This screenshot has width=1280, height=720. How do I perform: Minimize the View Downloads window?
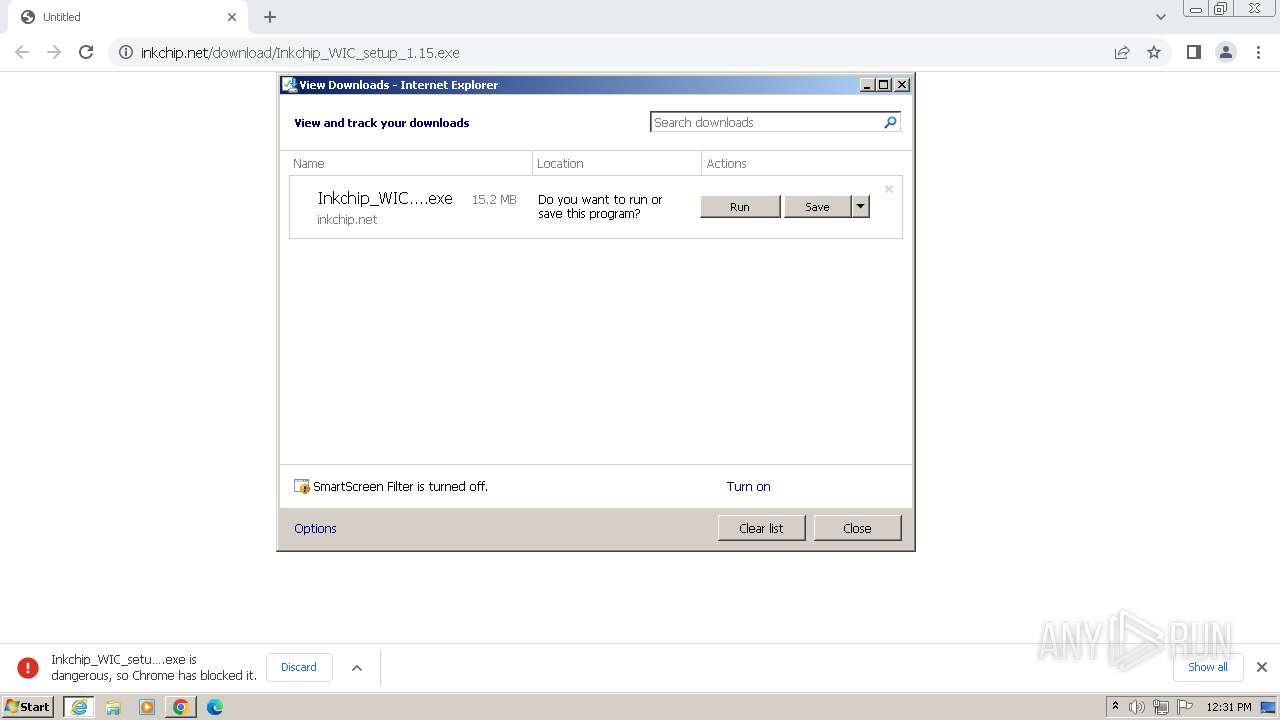[867, 85]
